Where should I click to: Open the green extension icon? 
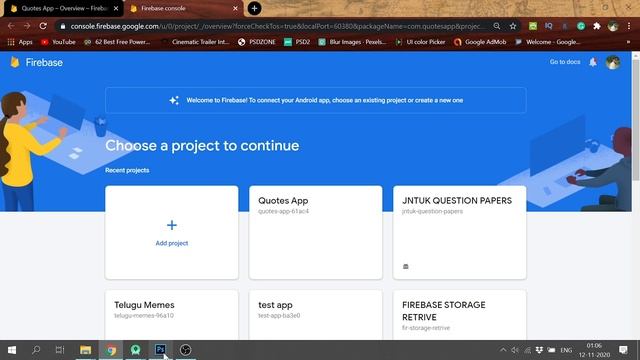(x=533, y=26)
